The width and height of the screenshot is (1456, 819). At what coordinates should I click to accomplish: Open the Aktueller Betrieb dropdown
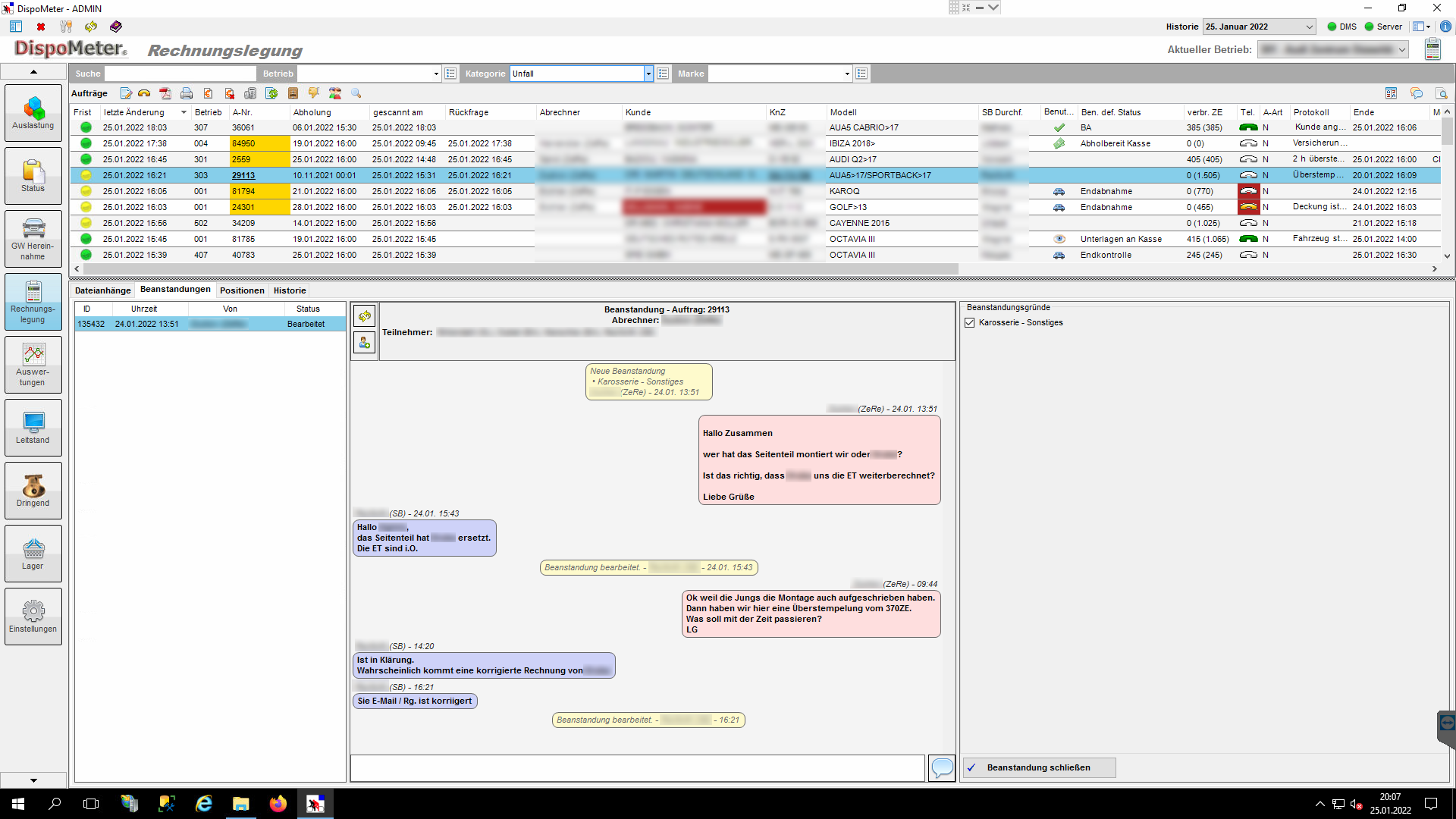click(1403, 49)
